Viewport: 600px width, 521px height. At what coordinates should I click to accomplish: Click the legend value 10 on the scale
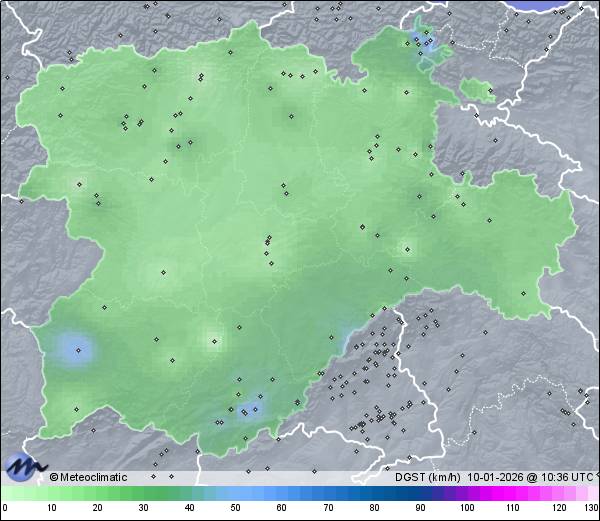(51, 508)
